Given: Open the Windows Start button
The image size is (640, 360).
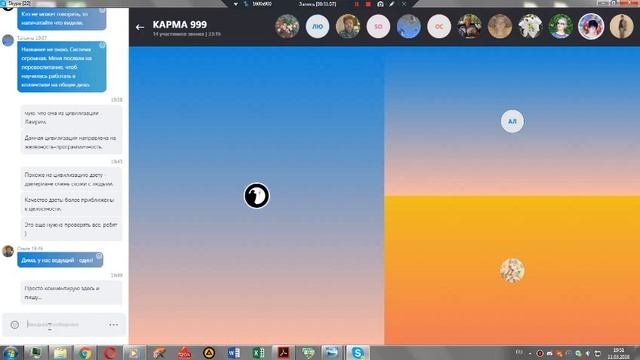Looking at the screenshot, I should click(10, 353).
